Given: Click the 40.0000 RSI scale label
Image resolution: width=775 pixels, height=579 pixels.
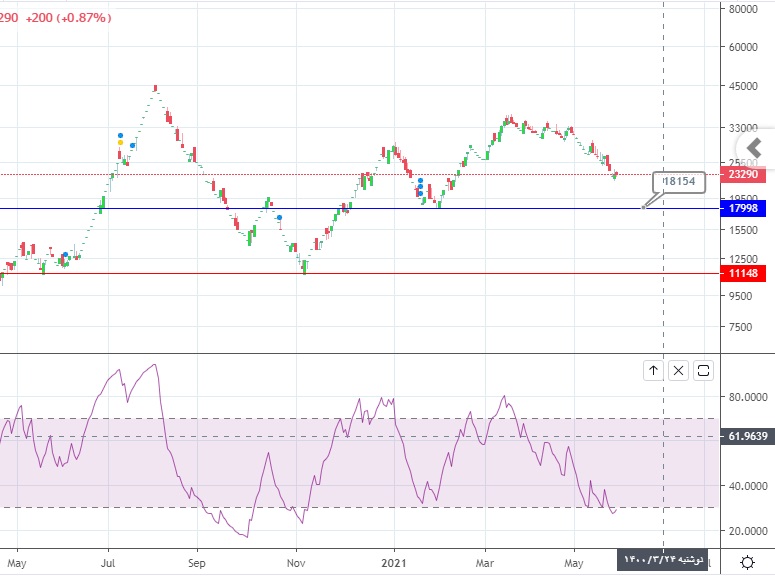Looking at the screenshot, I should (748, 486).
